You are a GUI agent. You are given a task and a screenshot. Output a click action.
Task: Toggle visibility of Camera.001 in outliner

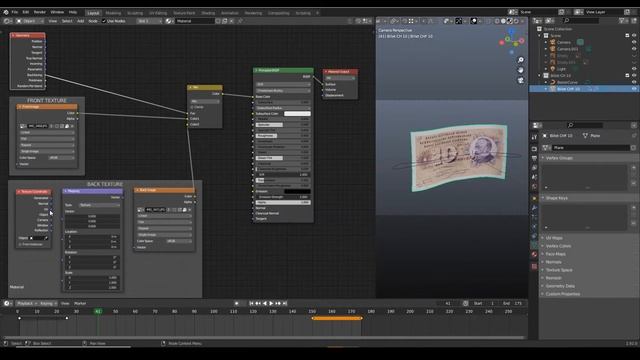(634, 49)
